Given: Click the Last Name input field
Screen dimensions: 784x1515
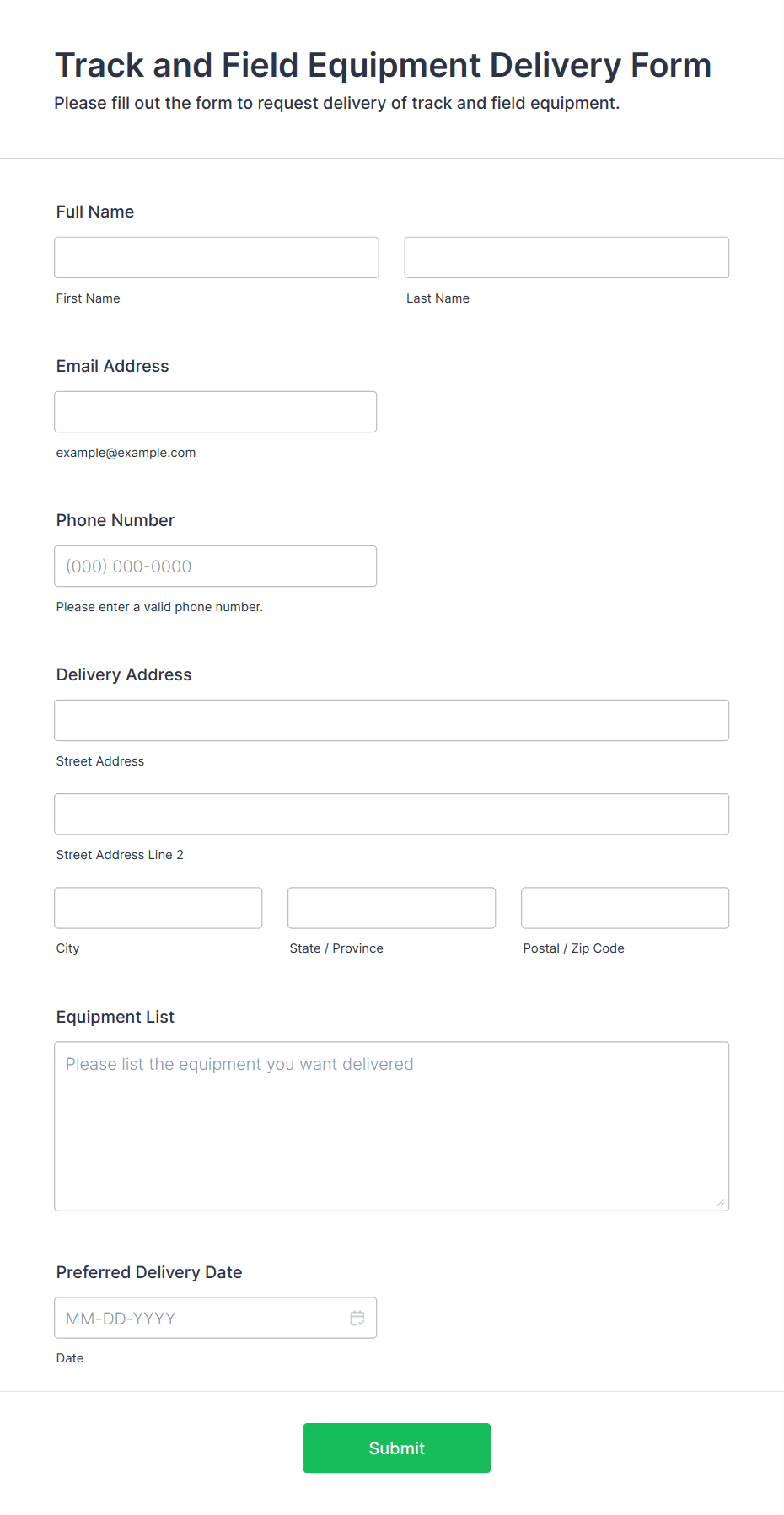Looking at the screenshot, I should pos(567,257).
